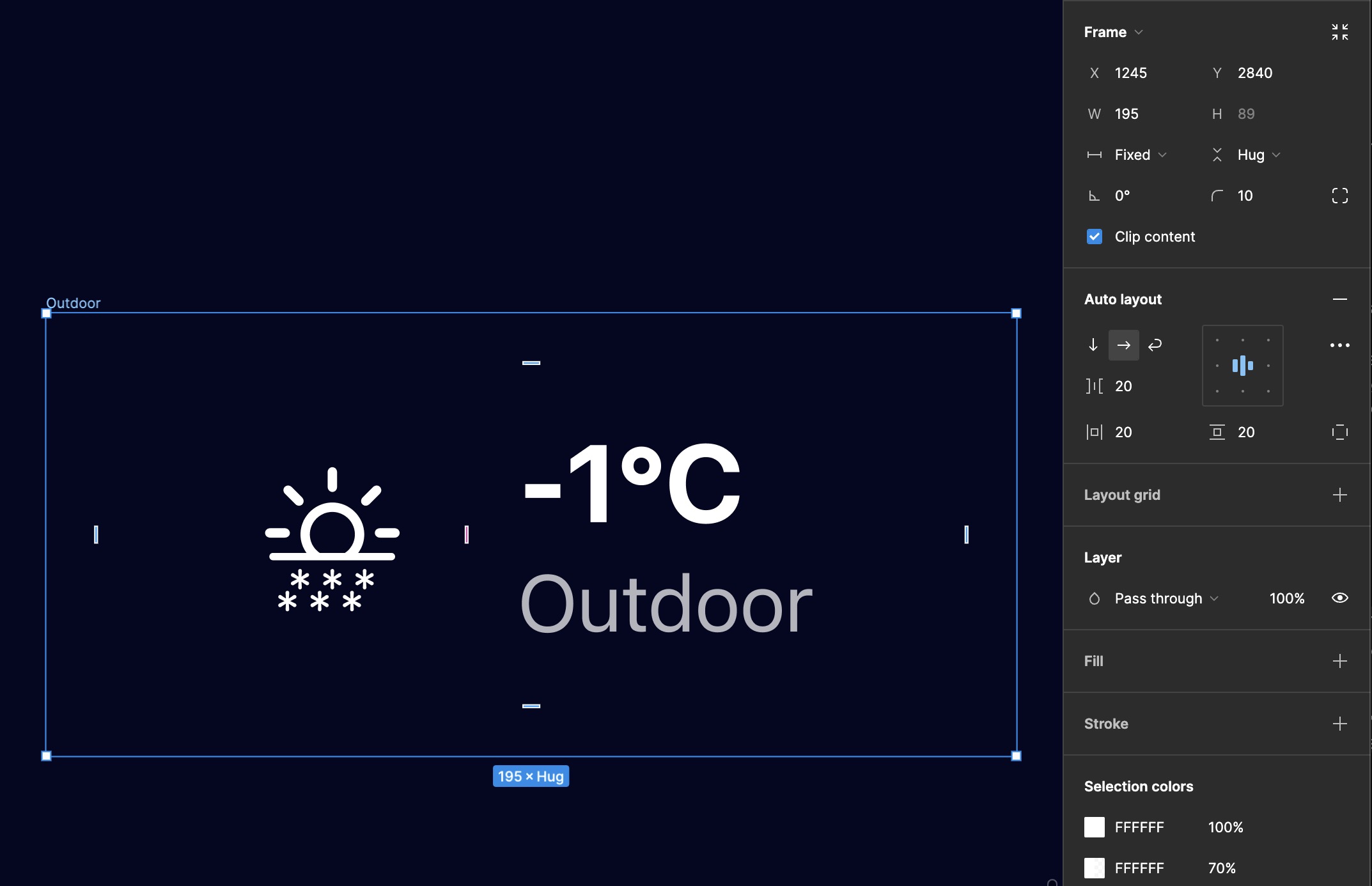This screenshot has width=1372, height=886.
Task: Enable auto layout wrap
Action: pos(1155,345)
